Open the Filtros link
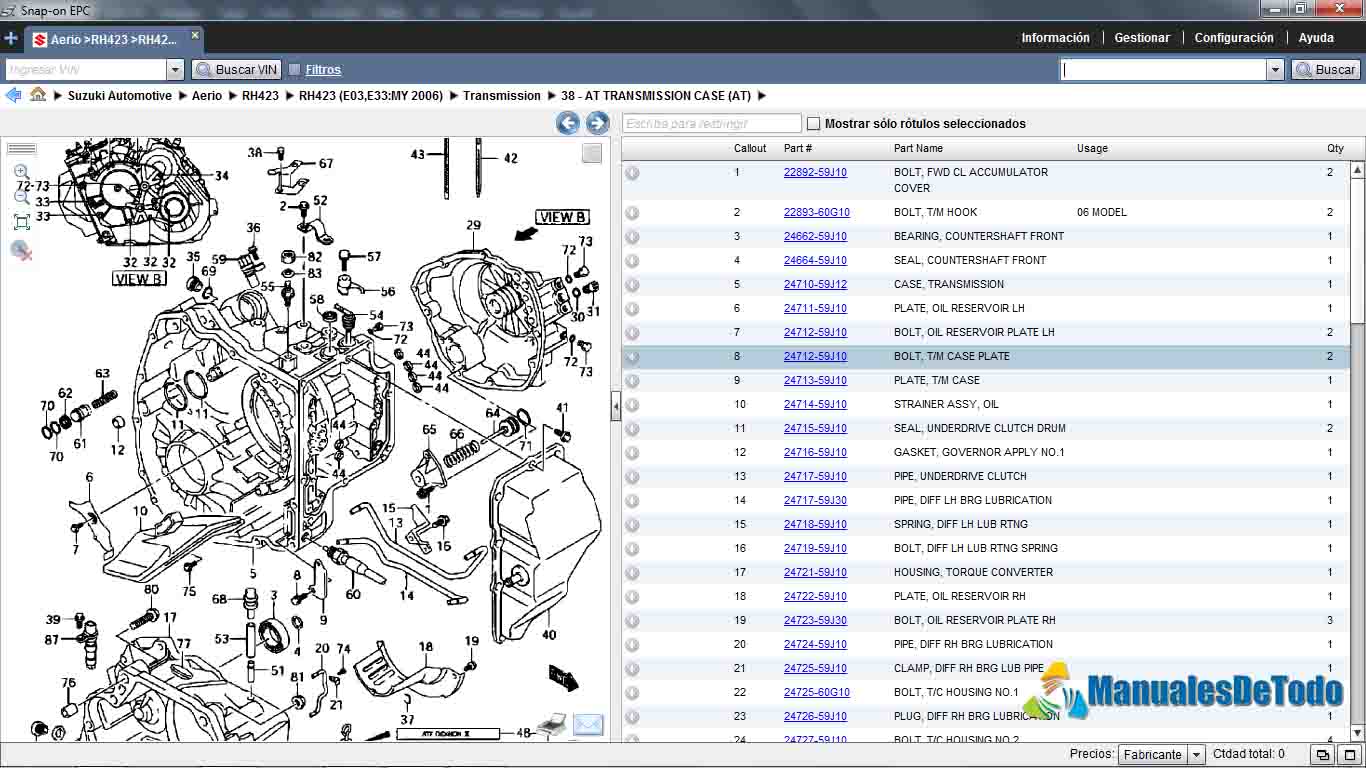Viewport: 1366px width, 768px height. (323, 70)
